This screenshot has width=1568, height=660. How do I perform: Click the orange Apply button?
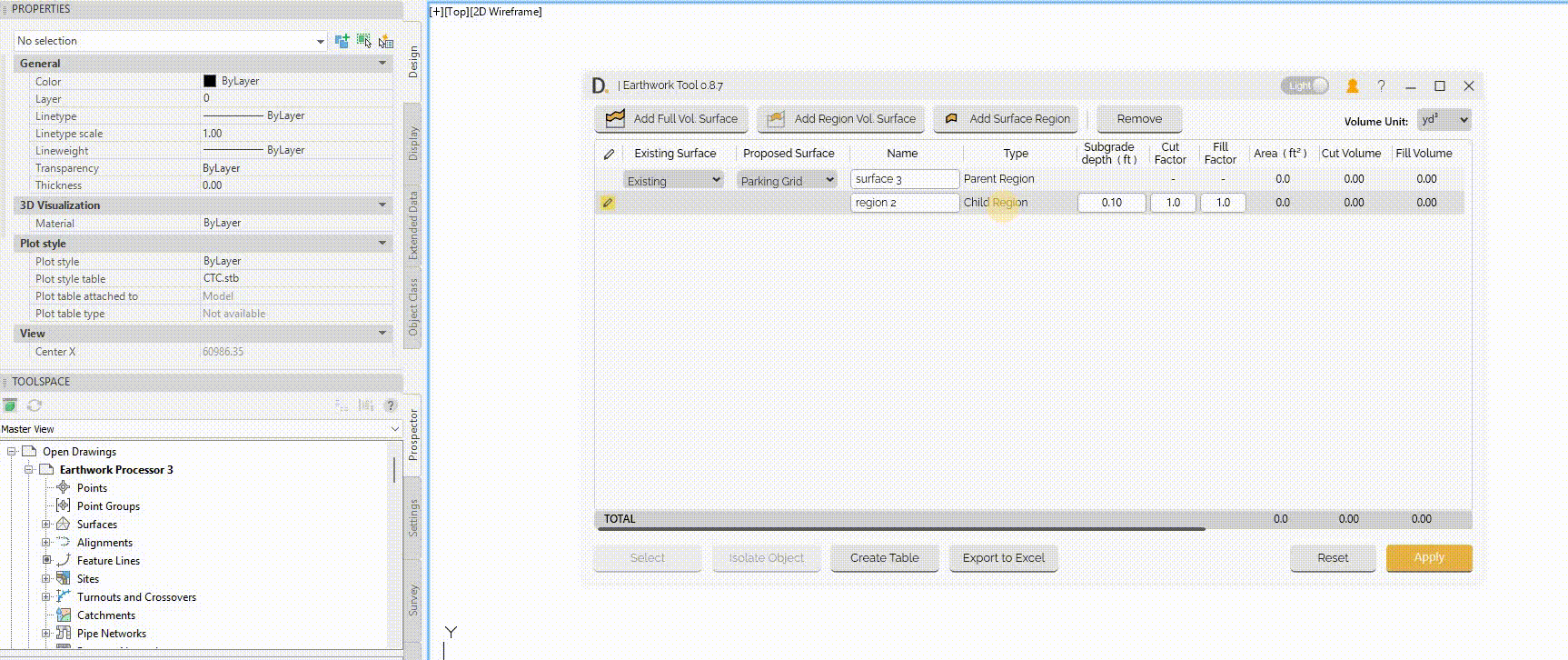point(1428,558)
